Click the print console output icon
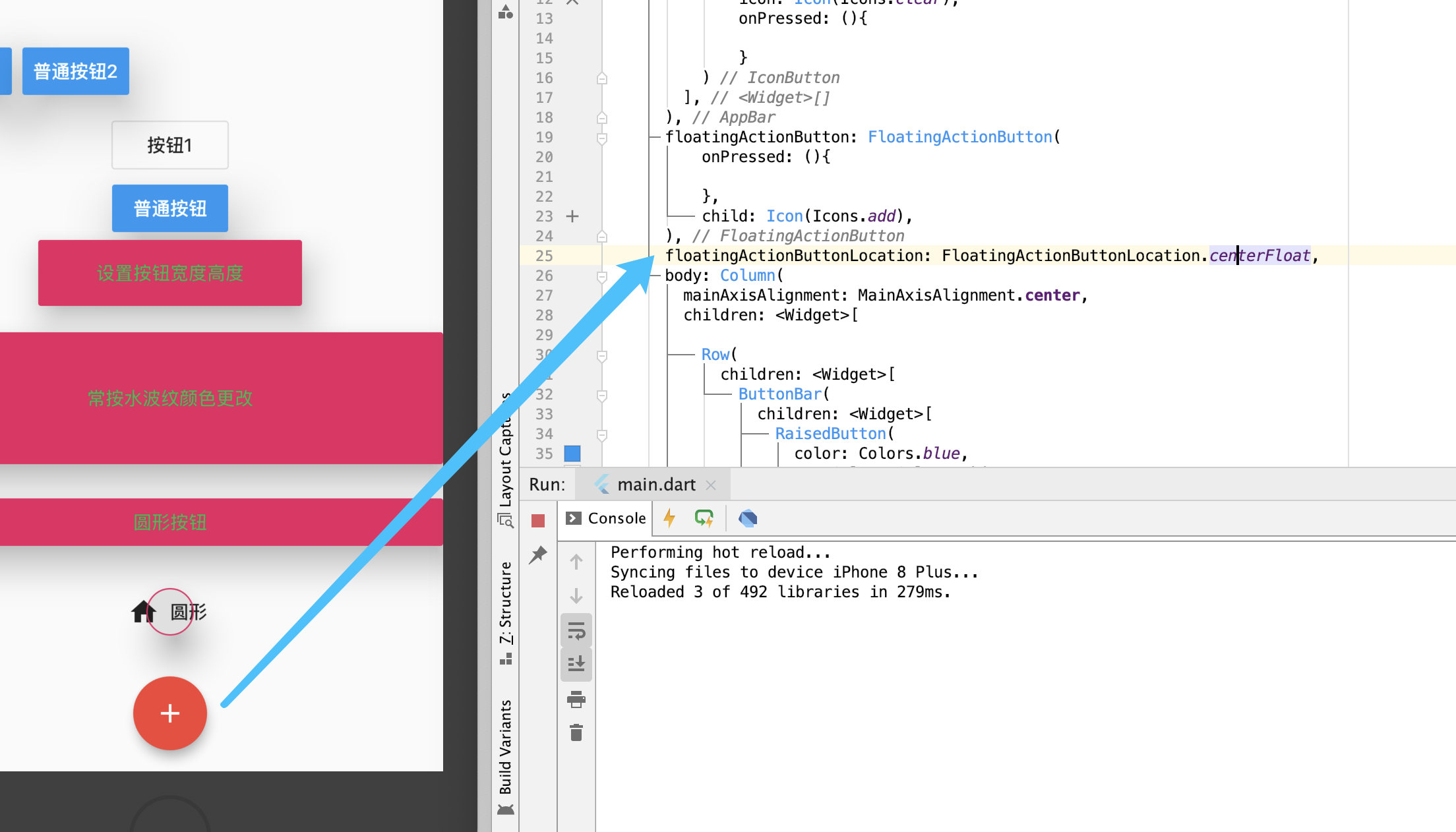Viewport: 1456px width, 832px height. click(576, 699)
